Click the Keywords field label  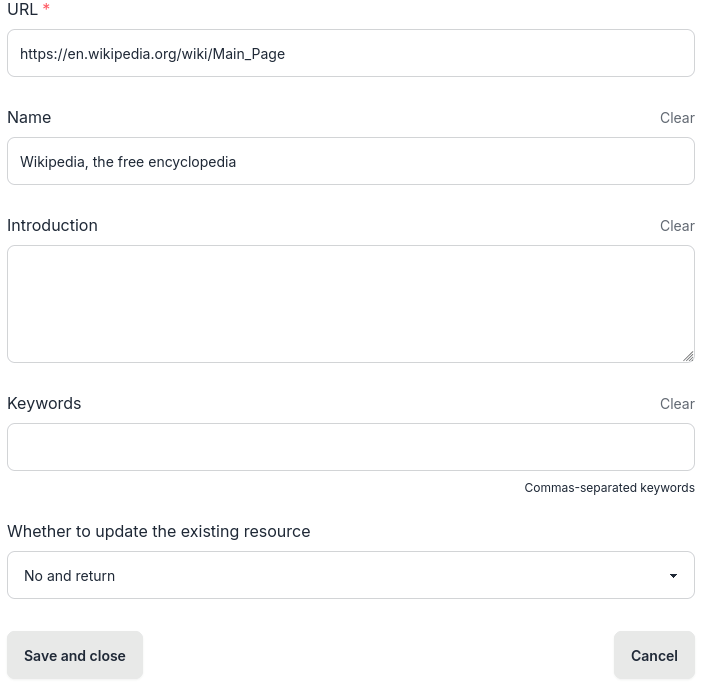44,404
